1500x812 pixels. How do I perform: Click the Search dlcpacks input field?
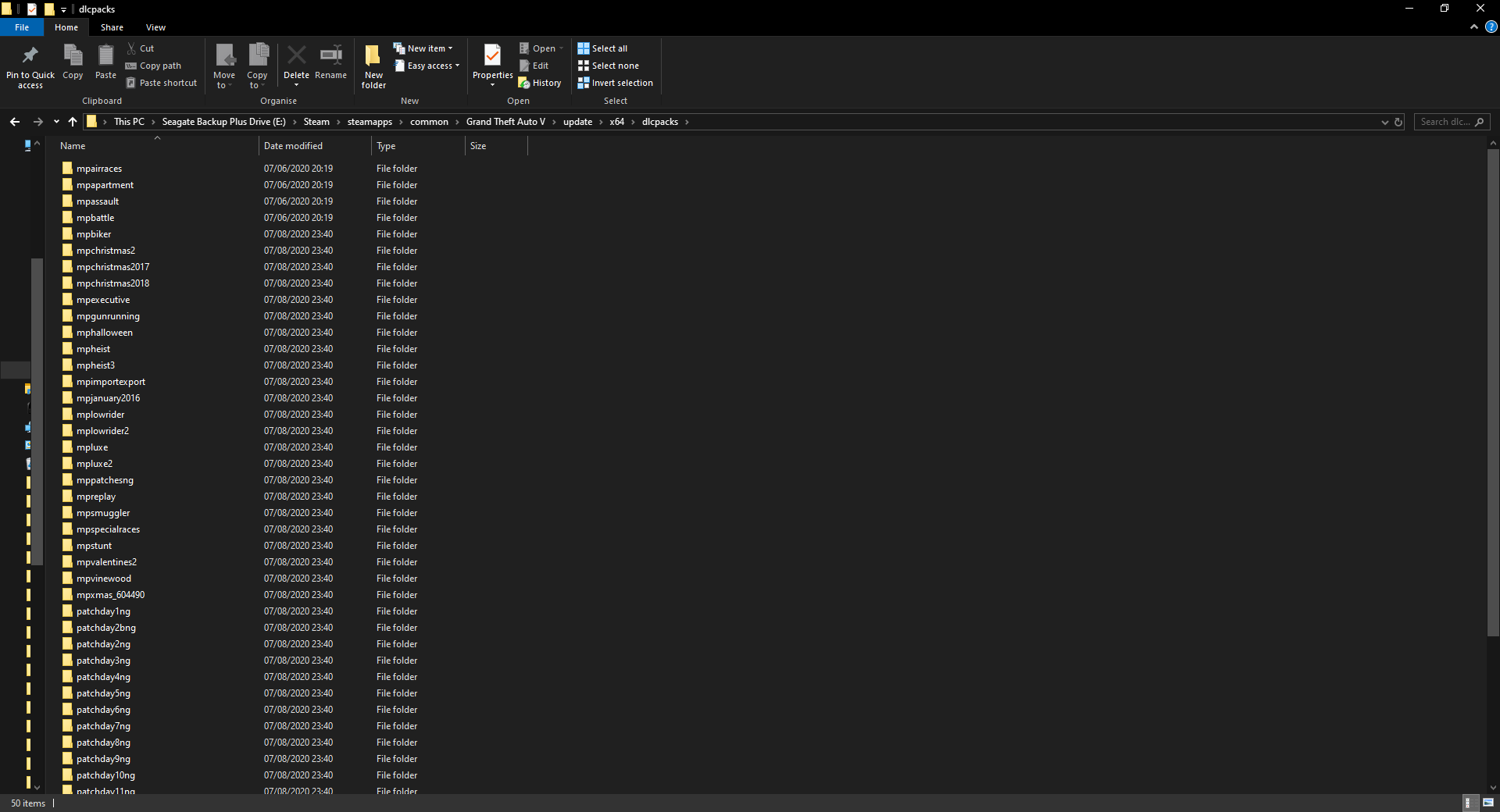coord(1445,122)
